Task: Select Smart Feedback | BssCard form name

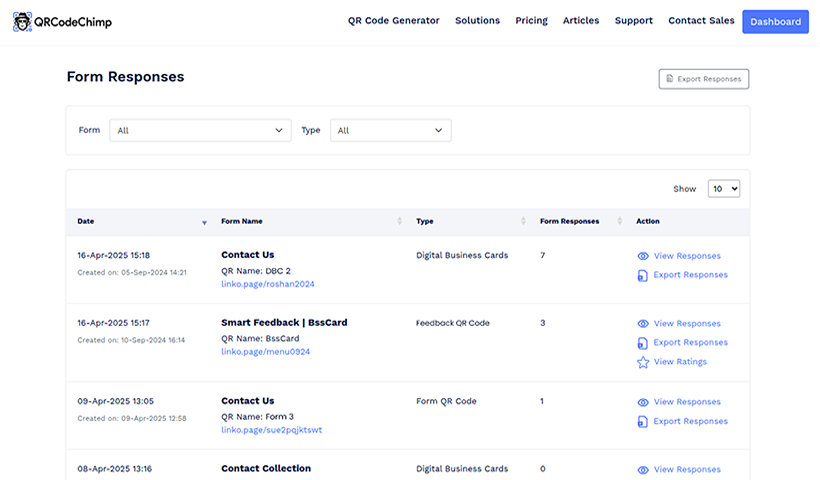Action: pos(284,322)
